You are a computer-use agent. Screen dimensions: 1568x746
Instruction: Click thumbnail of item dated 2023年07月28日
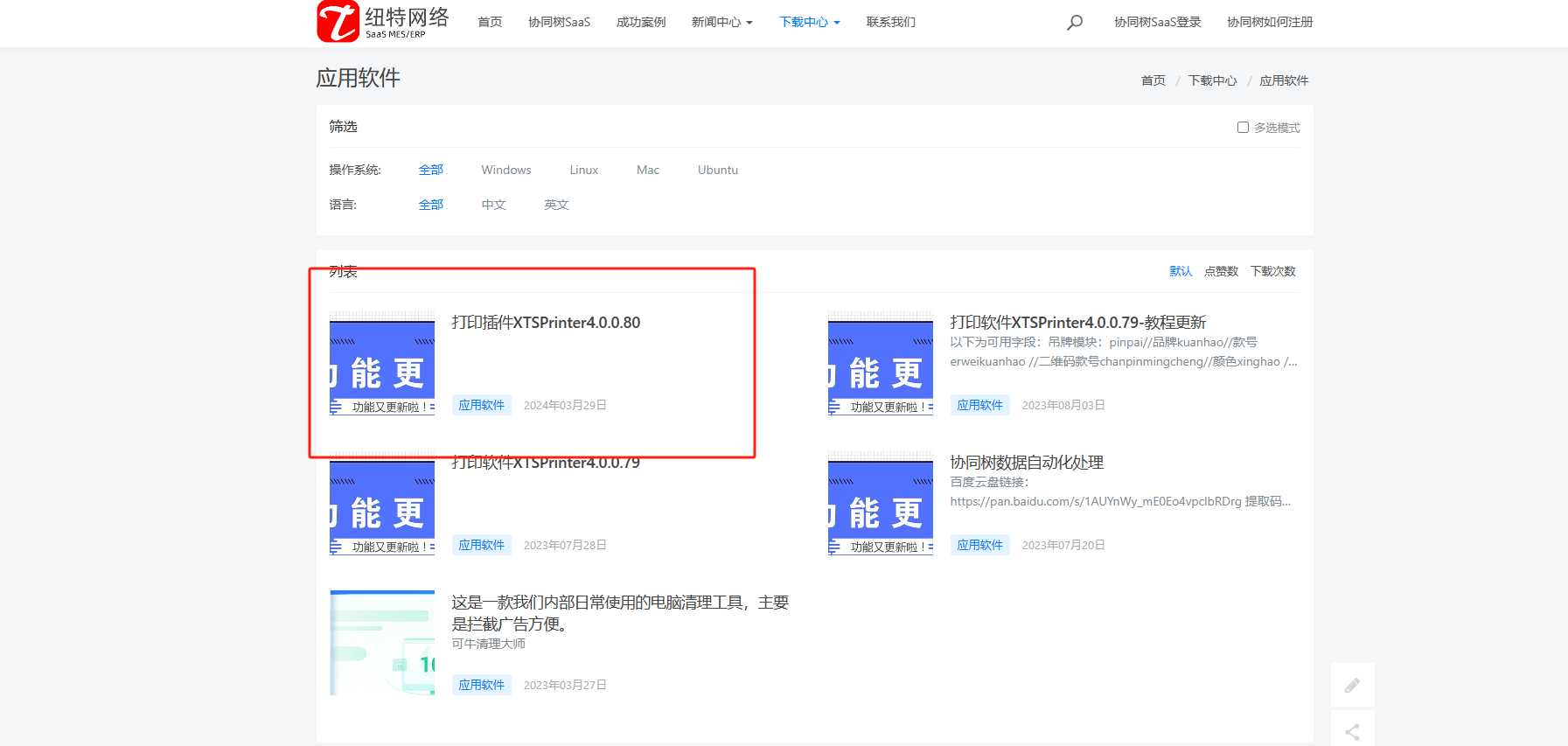pos(382,503)
